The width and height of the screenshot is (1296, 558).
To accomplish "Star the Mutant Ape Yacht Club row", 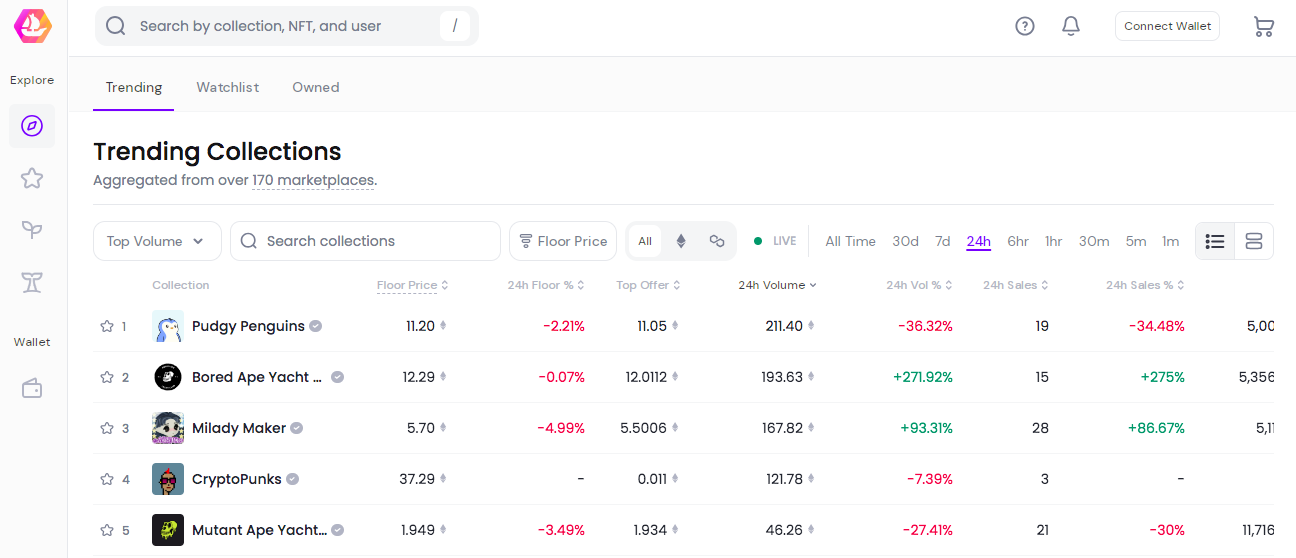I will point(107,530).
